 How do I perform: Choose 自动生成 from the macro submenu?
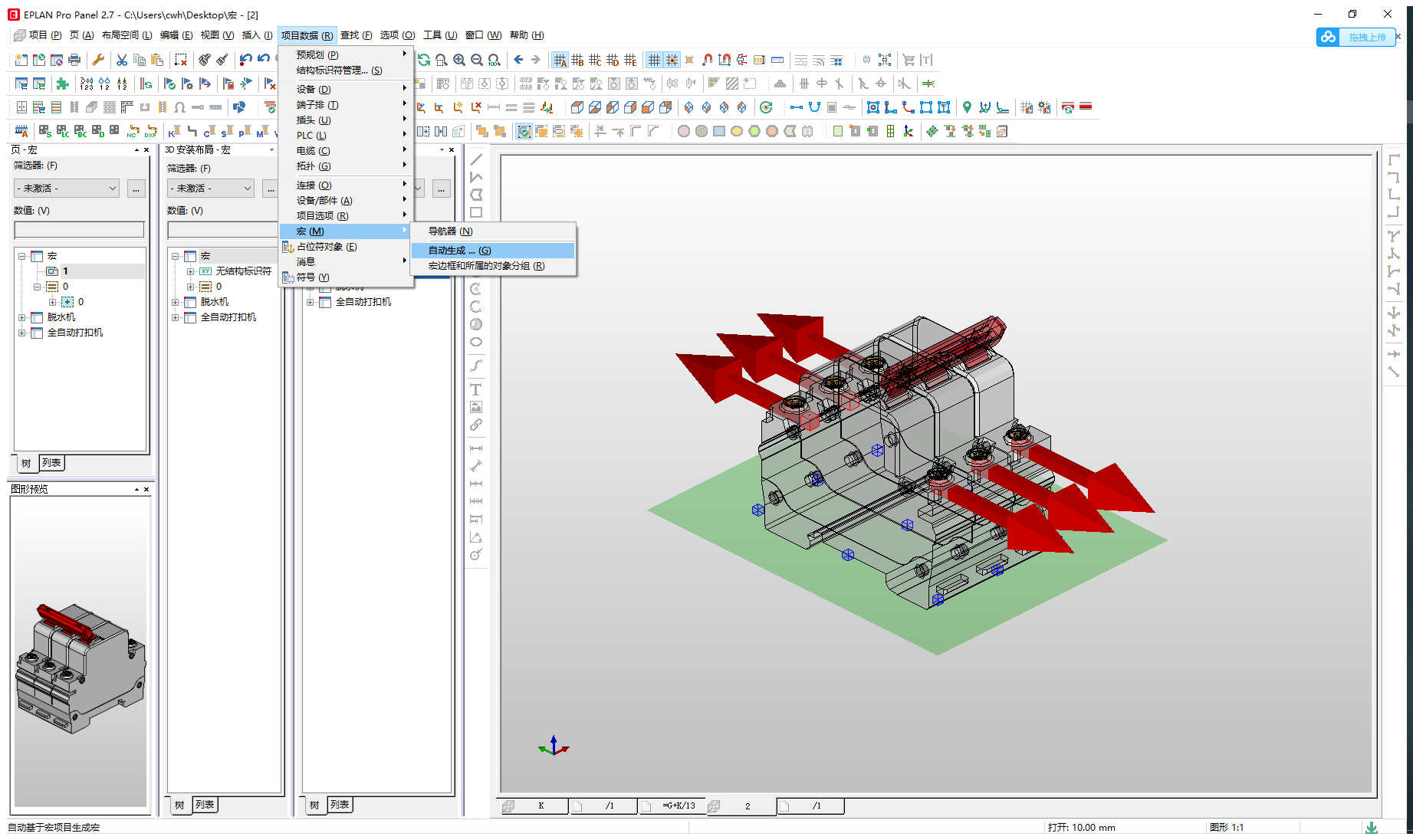459,251
